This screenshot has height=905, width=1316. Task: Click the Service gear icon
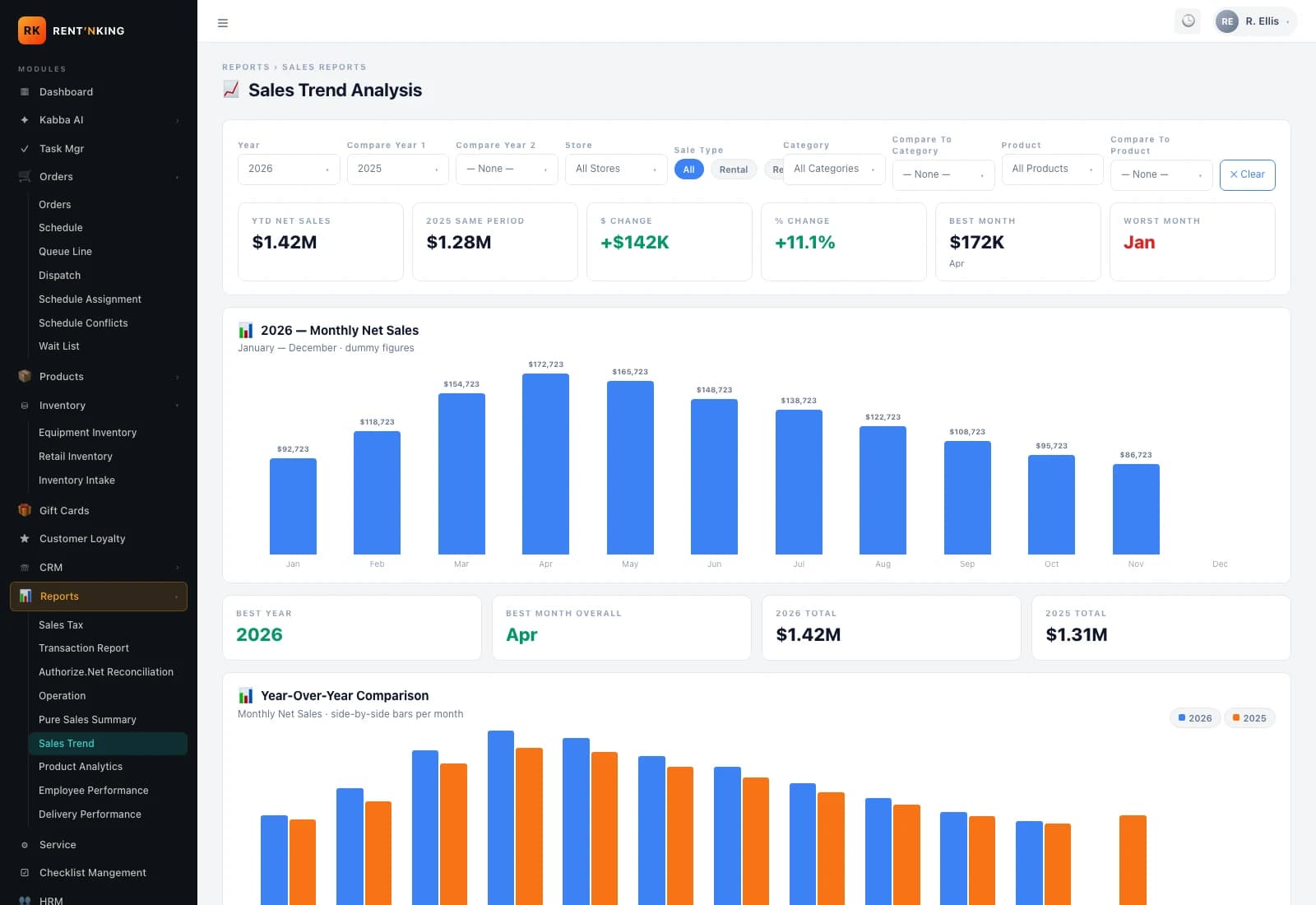click(25, 845)
